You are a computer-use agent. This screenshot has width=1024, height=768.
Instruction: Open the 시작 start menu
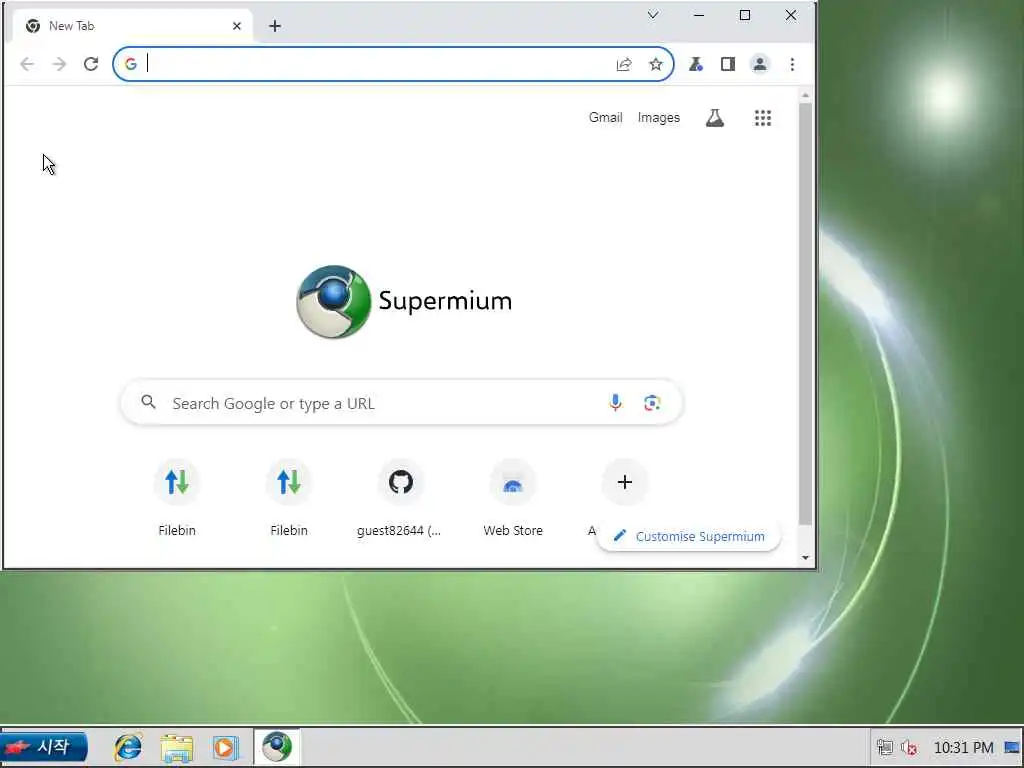44,747
